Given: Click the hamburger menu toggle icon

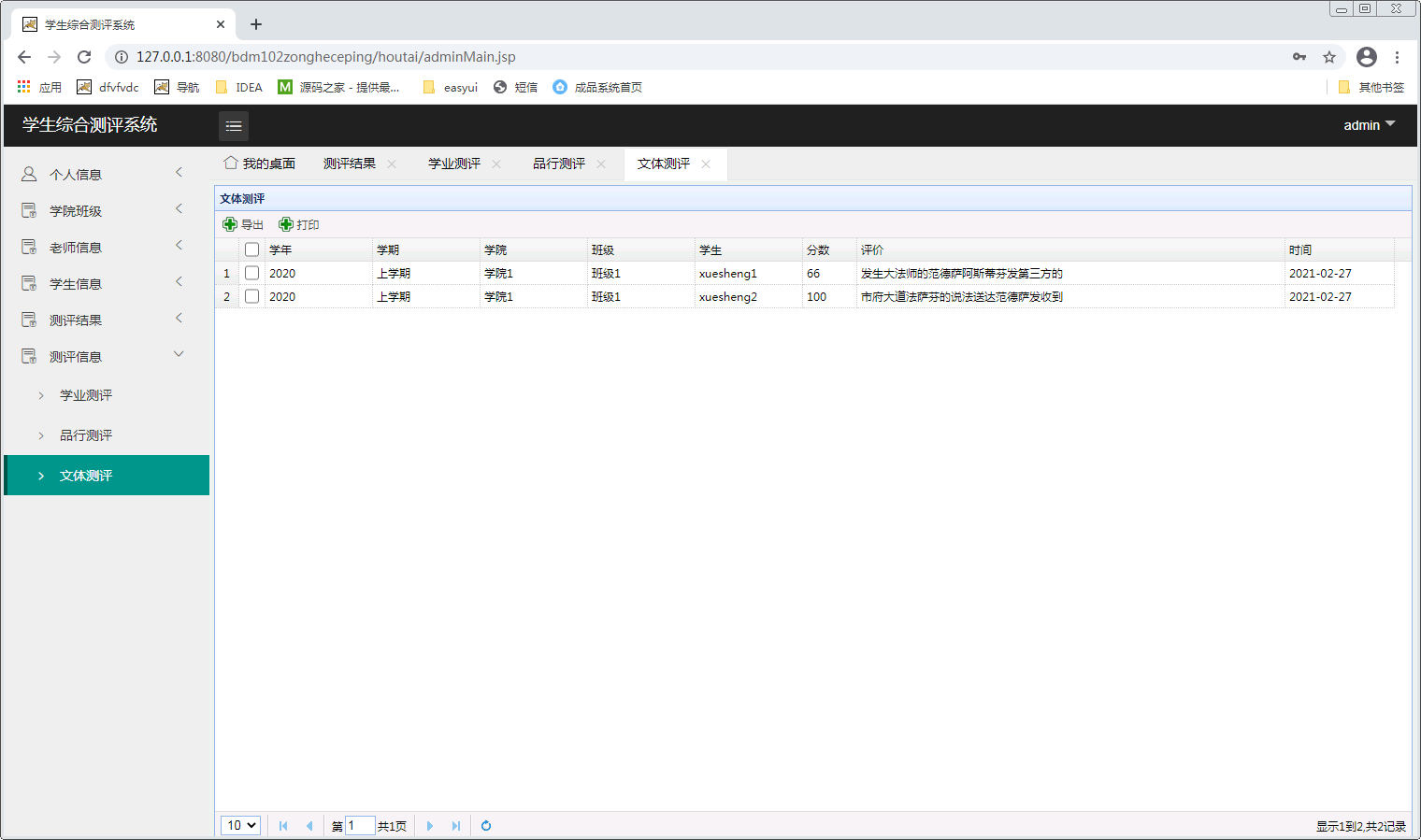Looking at the screenshot, I should pos(234,126).
